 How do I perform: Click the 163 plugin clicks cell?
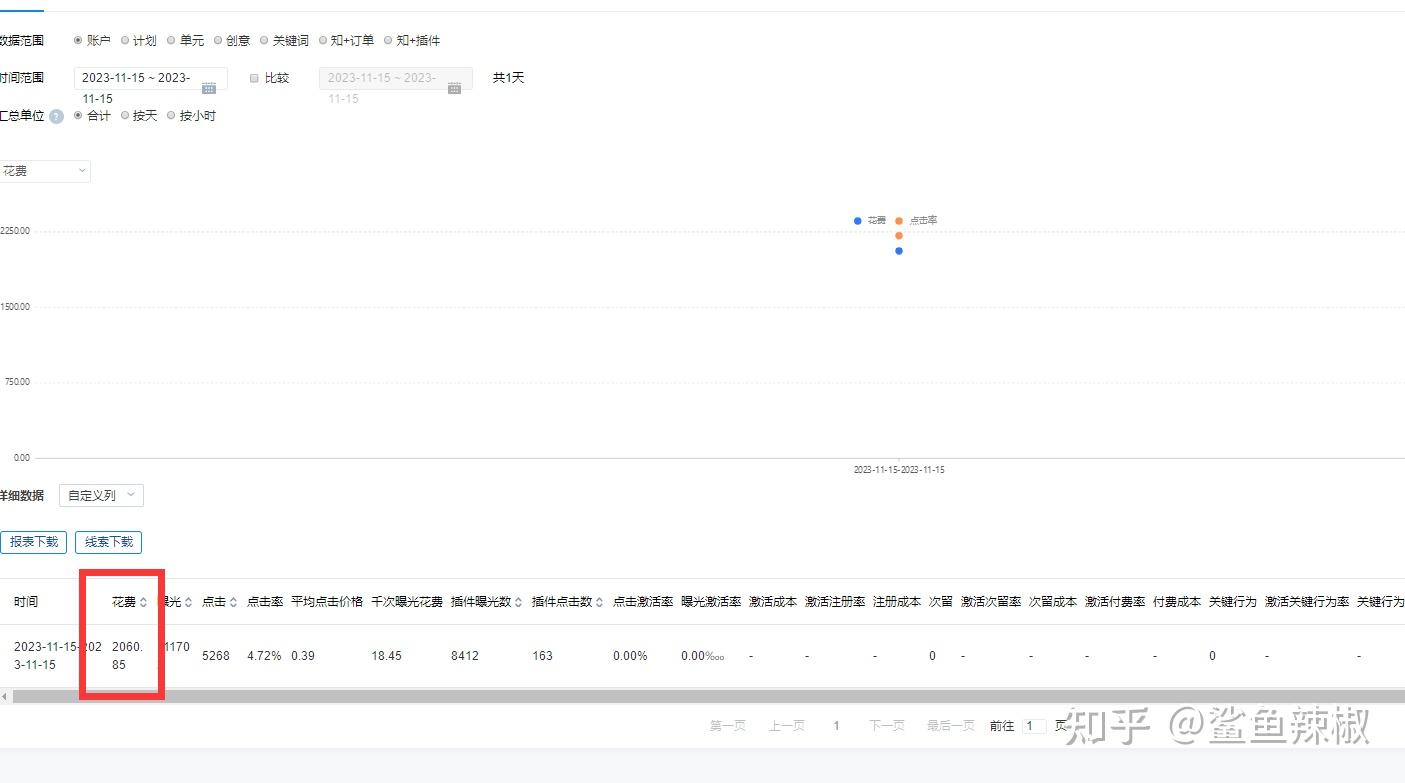(542, 656)
